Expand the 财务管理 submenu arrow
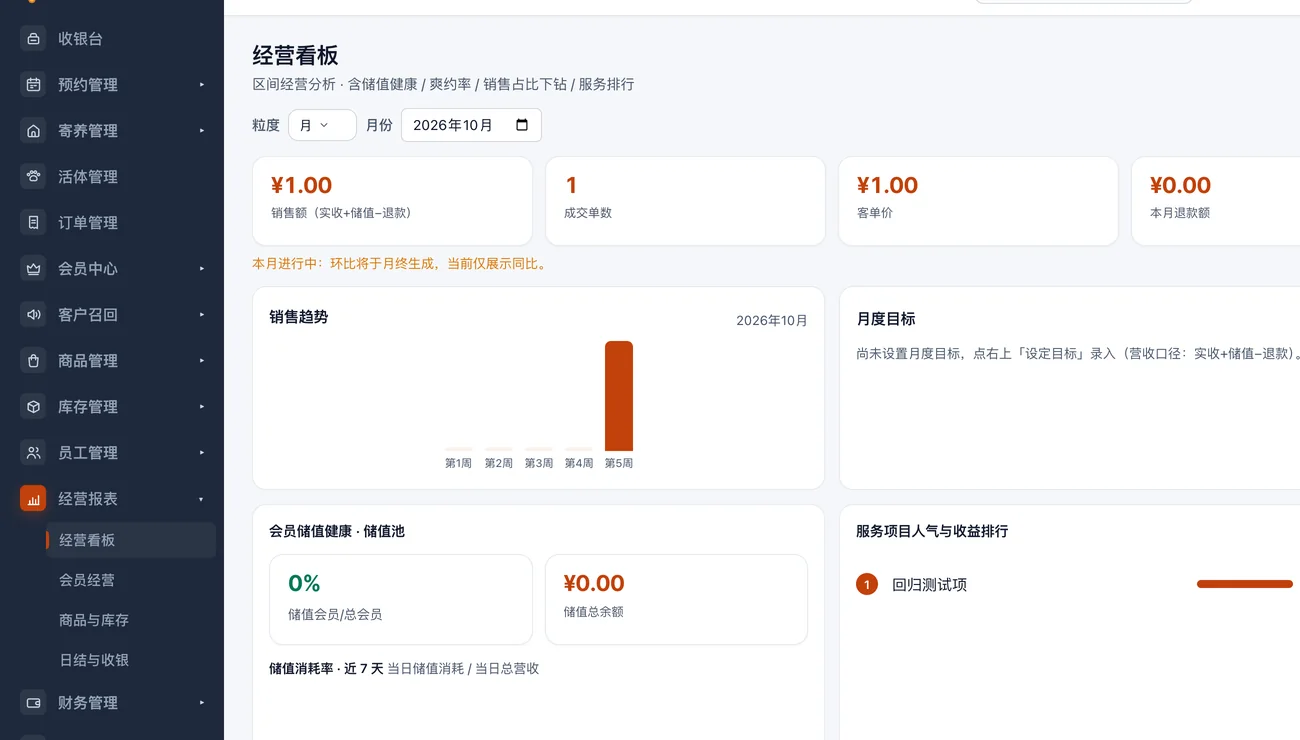This screenshot has height=740, width=1300. point(202,703)
